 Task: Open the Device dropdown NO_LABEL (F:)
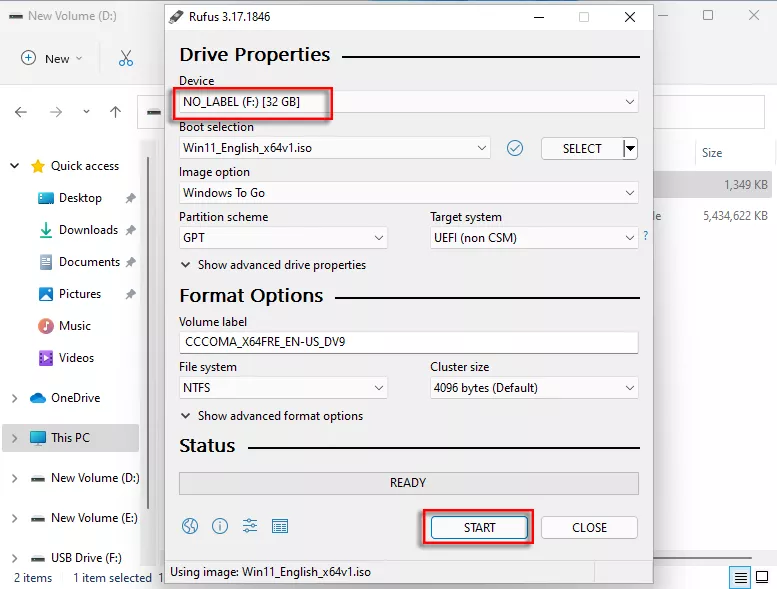pyautogui.click(x=408, y=102)
